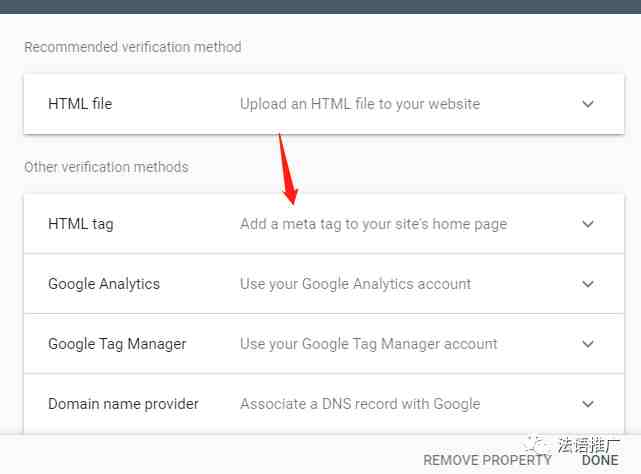Image resolution: width=641 pixels, height=474 pixels.
Task: Open 'Use your Google Analytics account' row
Action: [x=356, y=284]
